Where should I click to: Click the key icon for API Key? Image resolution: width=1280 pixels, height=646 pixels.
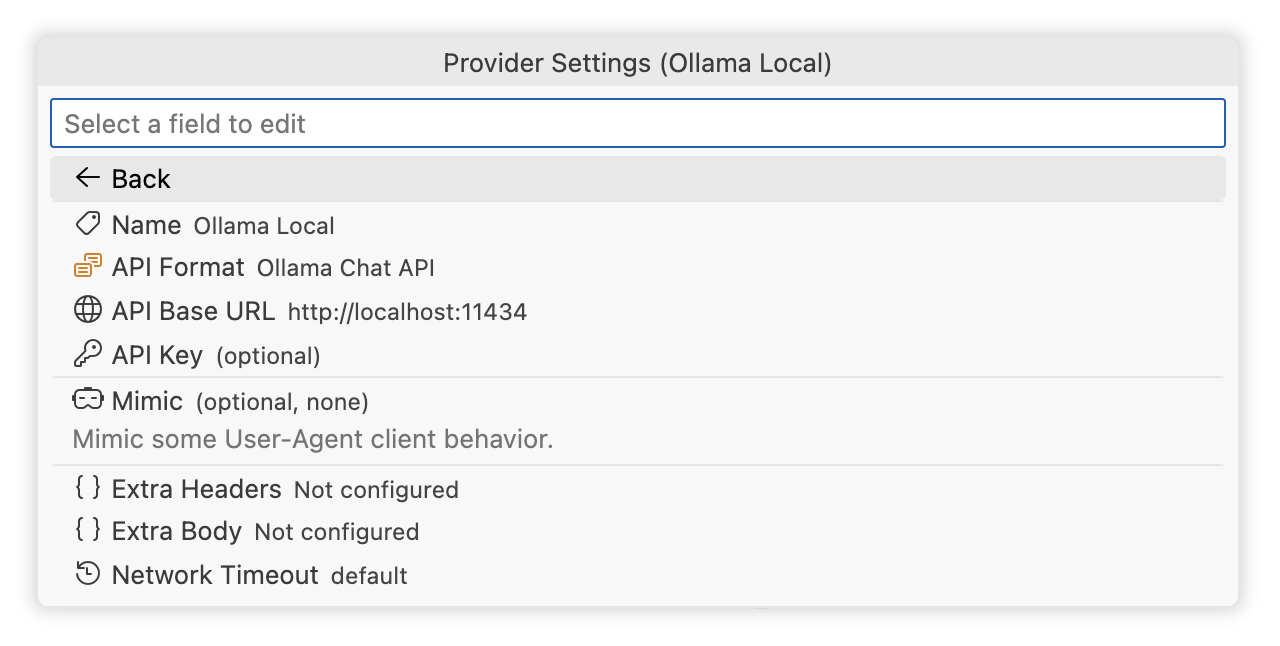88,354
